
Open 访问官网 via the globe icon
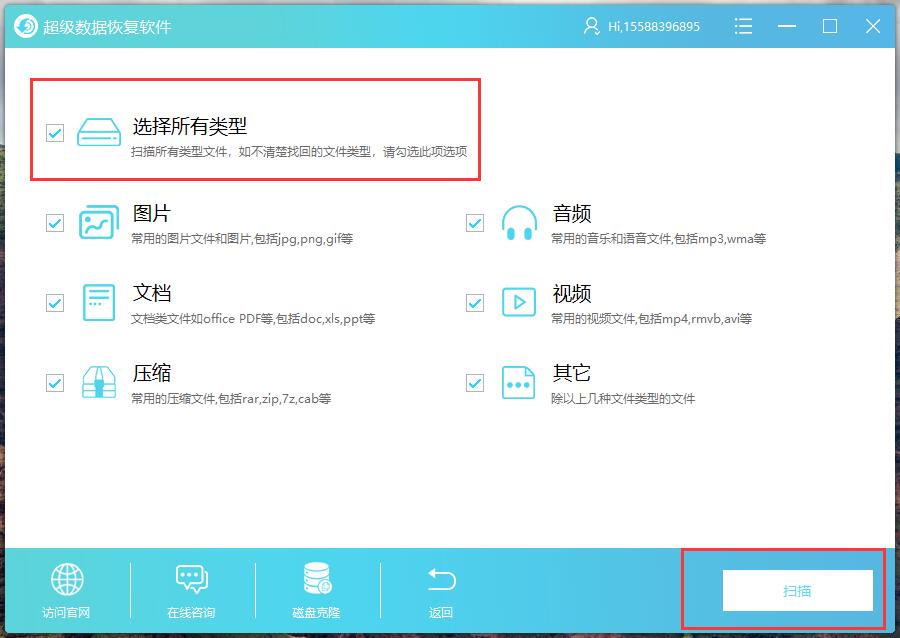point(65,578)
